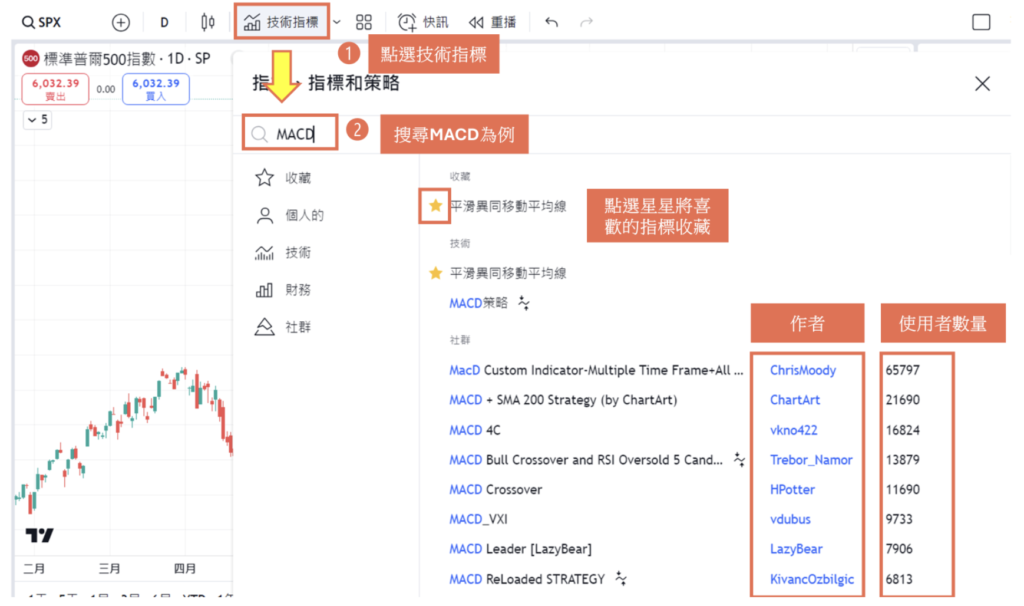Click the 500 S&P symbol logo

point(30,59)
